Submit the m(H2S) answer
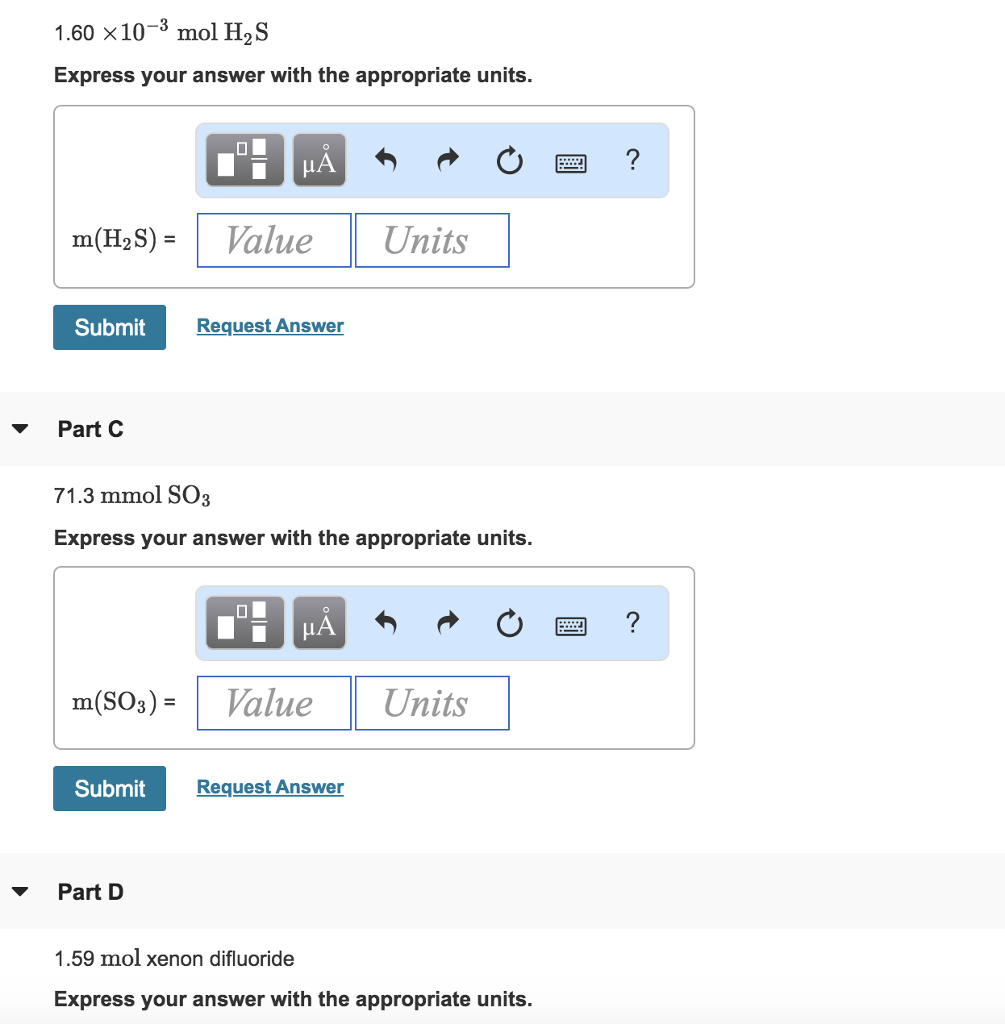1005x1024 pixels. pos(109,327)
